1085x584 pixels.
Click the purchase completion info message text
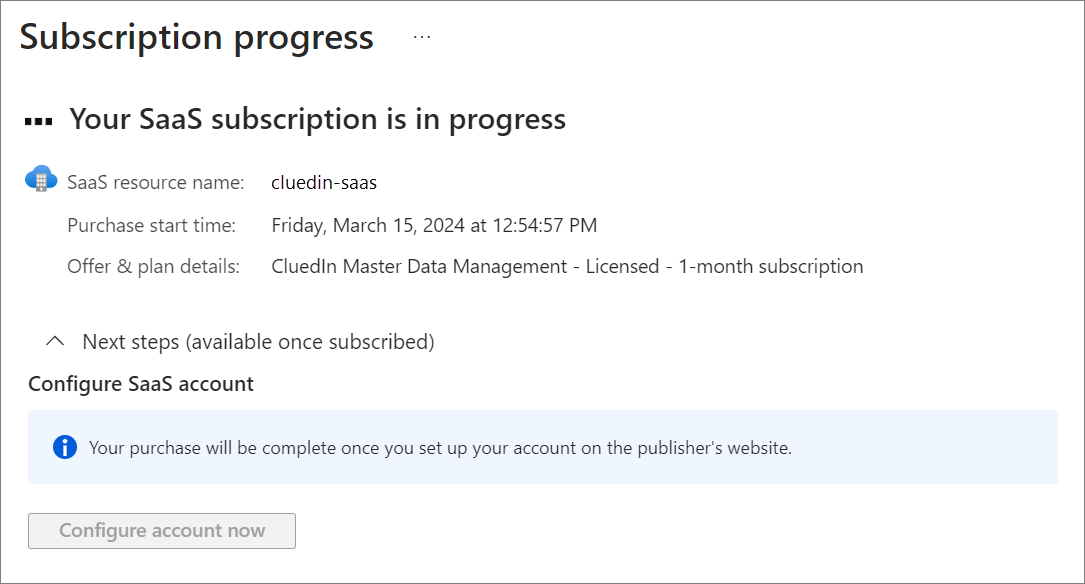440,448
